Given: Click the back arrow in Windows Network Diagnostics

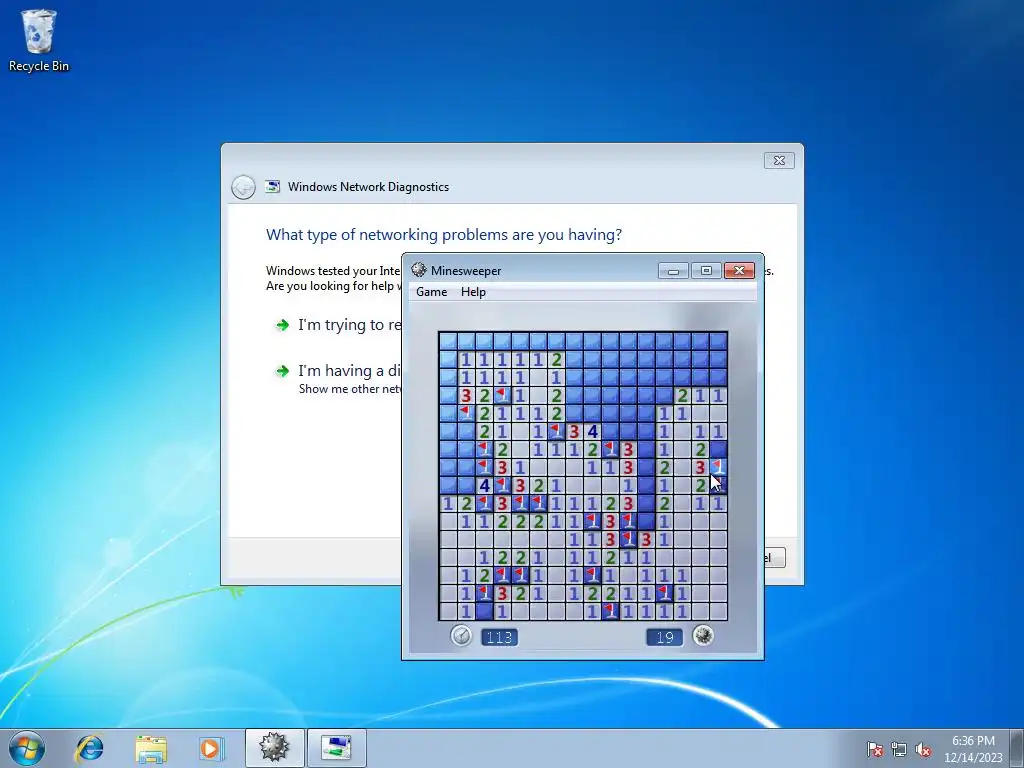Looking at the screenshot, I should point(243,187).
